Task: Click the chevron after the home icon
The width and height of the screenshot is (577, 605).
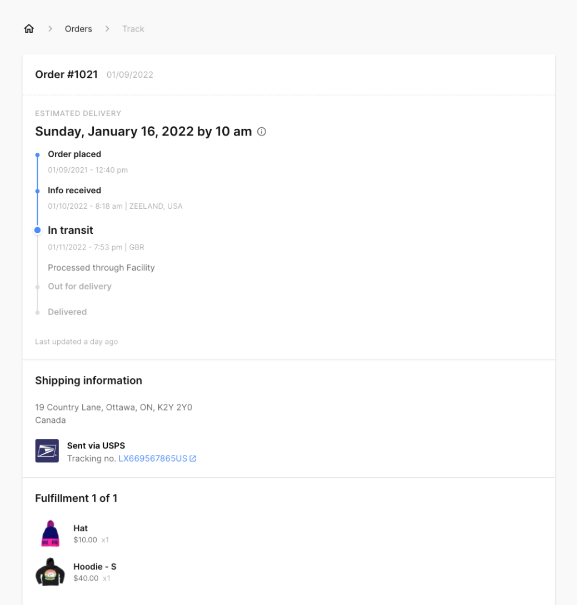Action: (50, 29)
